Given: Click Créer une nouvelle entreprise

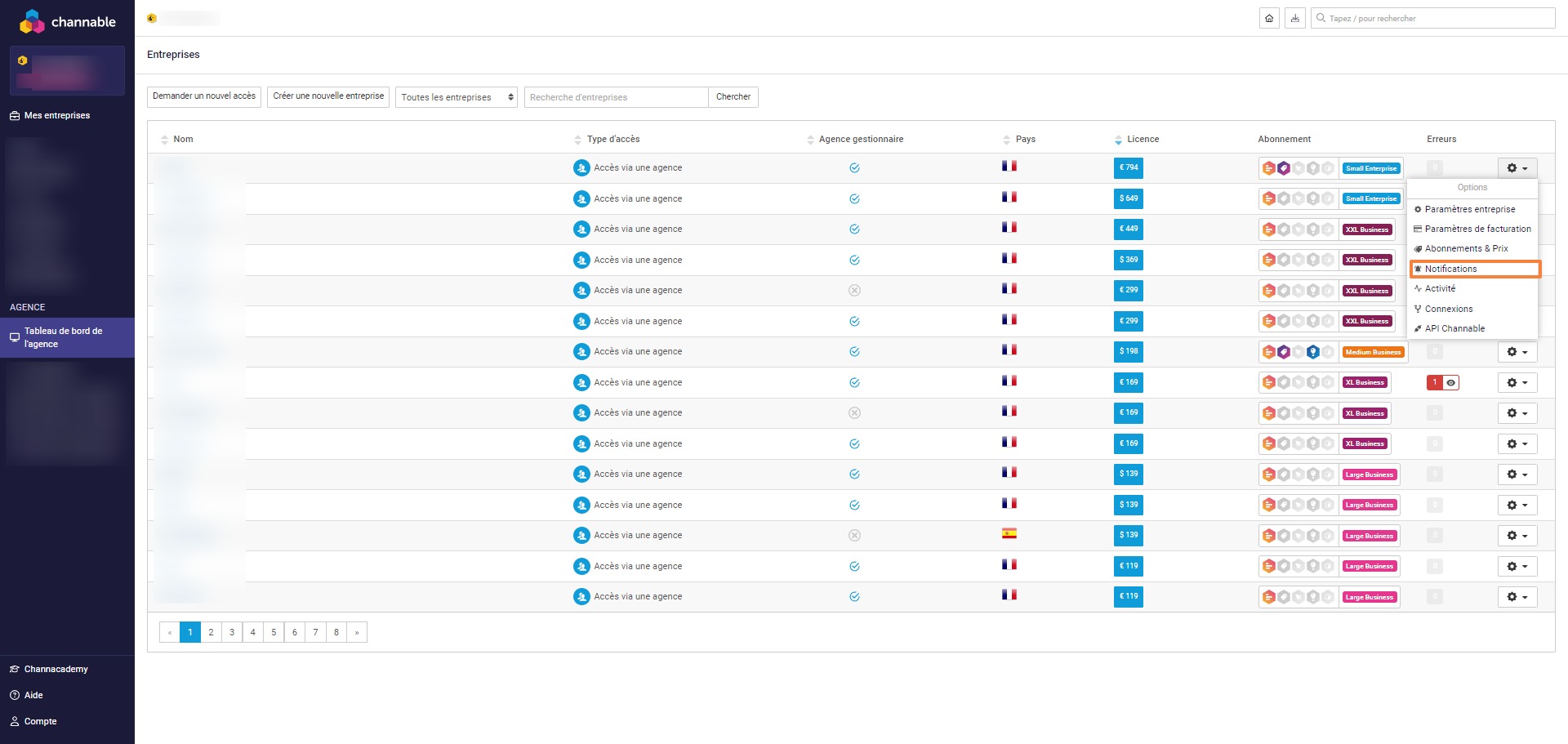Looking at the screenshot, I should pos(328,96).
